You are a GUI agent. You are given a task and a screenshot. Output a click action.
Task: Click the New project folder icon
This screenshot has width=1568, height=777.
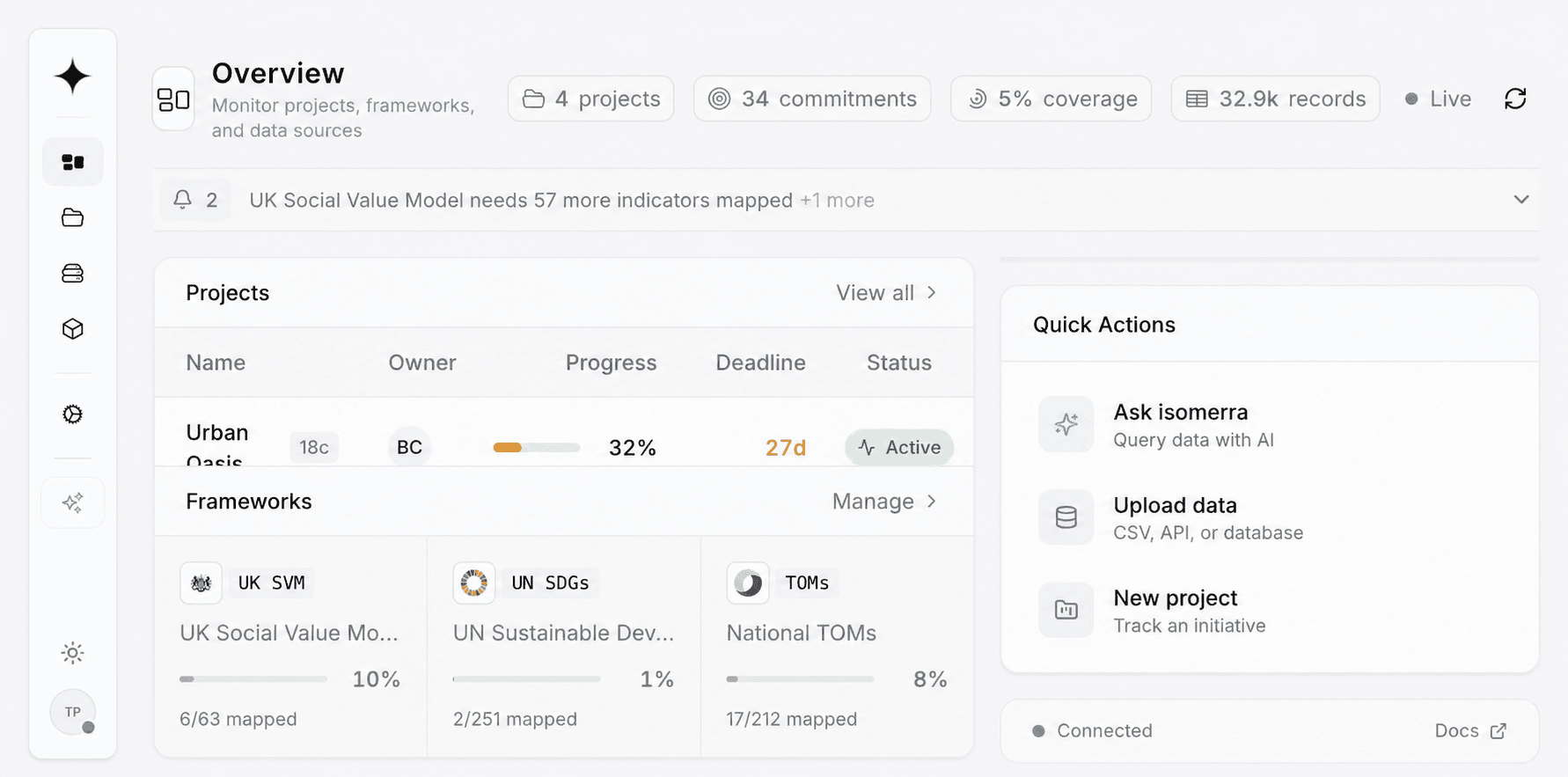point(1066,610)
